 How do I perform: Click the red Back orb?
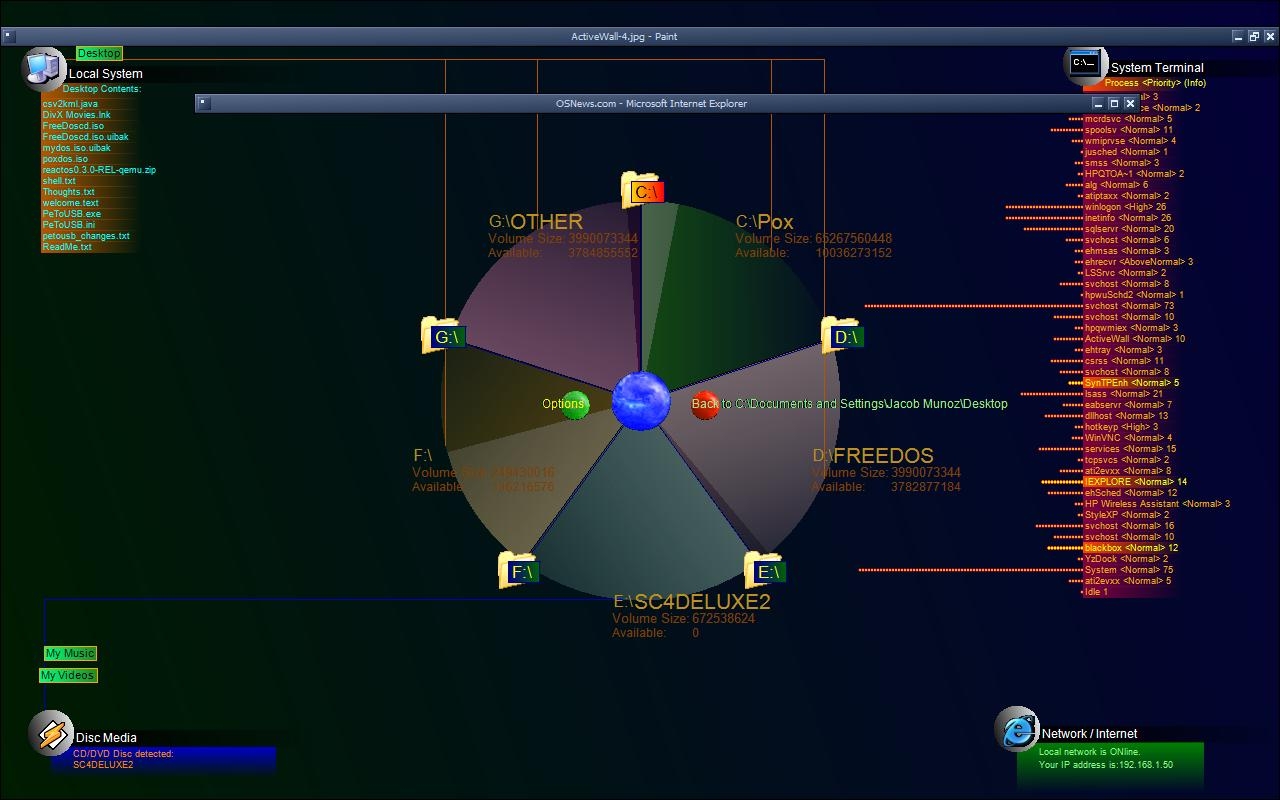click(x=705, y=405)
